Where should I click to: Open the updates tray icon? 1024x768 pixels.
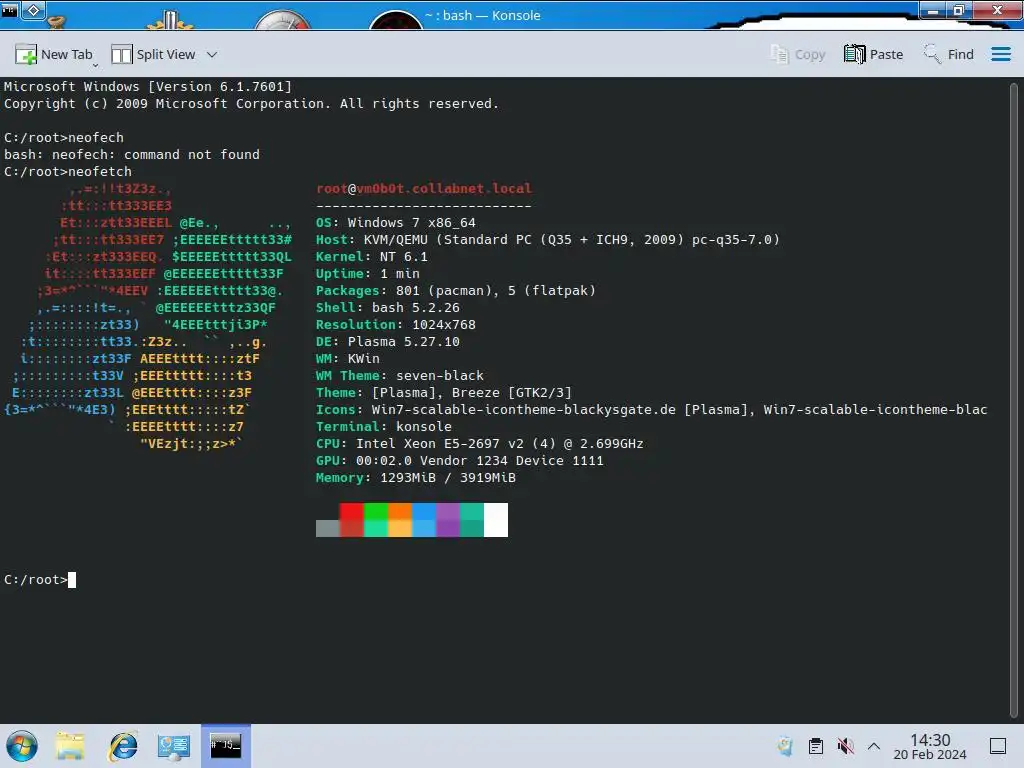point(785,746)
